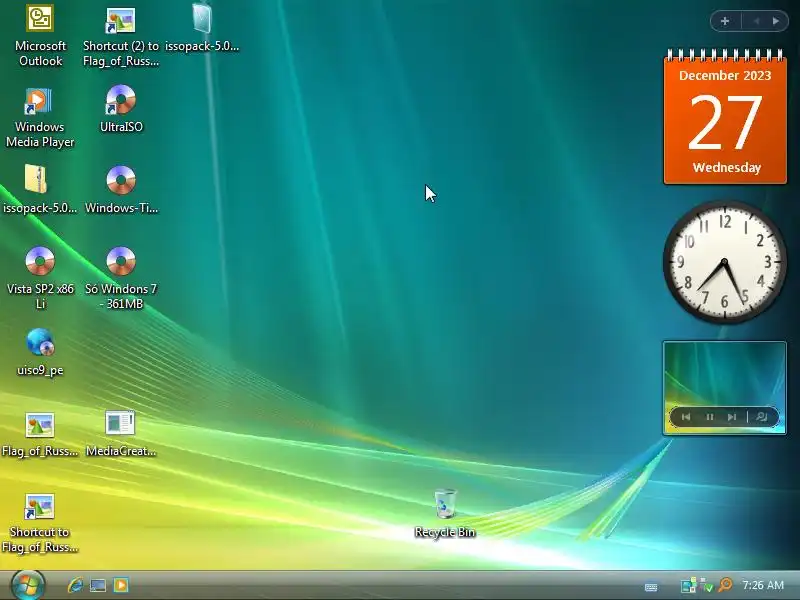Click the Show Desktop Quick Launch icon
The image size is (800, 600).
click(98, 585)
